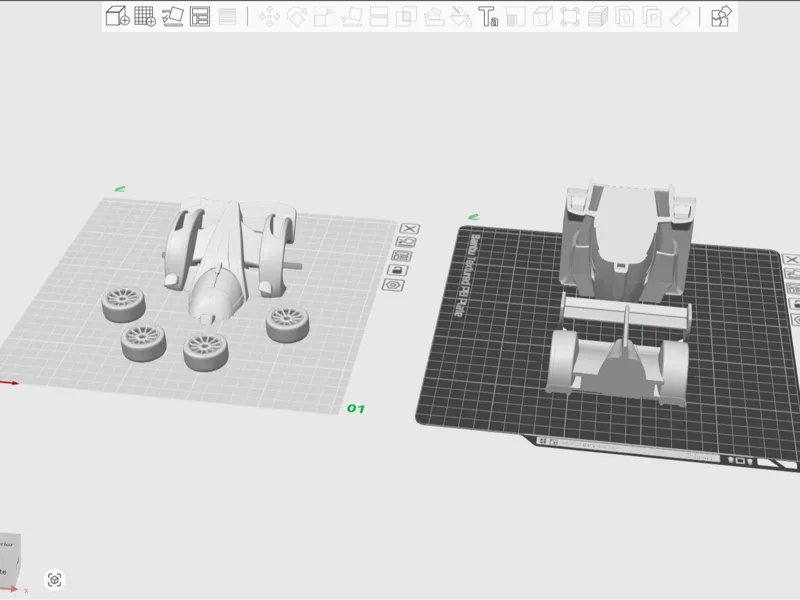This screenshot has width=800, height=600.
Task: Click the stacked layers toolbar icon
Action: pyautogui.click(x=597, y=17)
